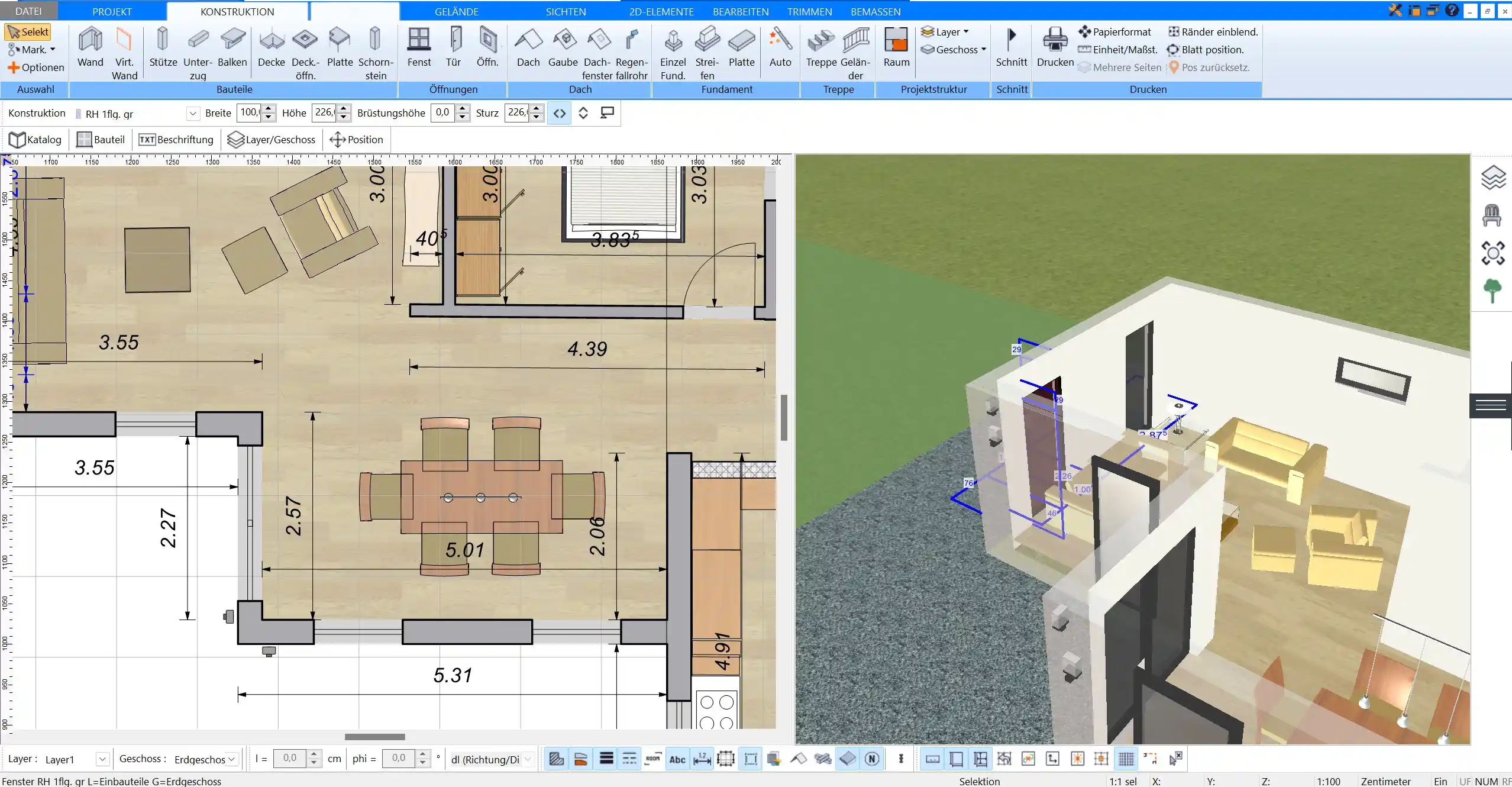Screen dimensions: 1512x787
Task: Select the Treppe stairs tool
Action: click(x=821, y=47)
